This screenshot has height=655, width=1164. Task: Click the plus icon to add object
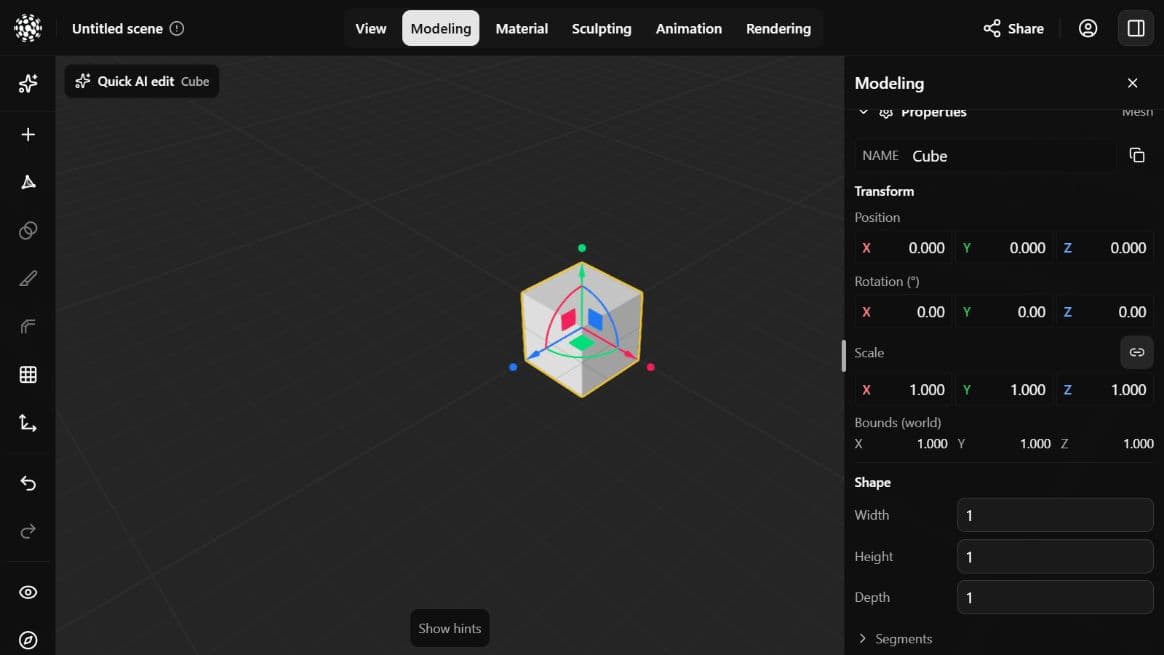coord(28,134)
